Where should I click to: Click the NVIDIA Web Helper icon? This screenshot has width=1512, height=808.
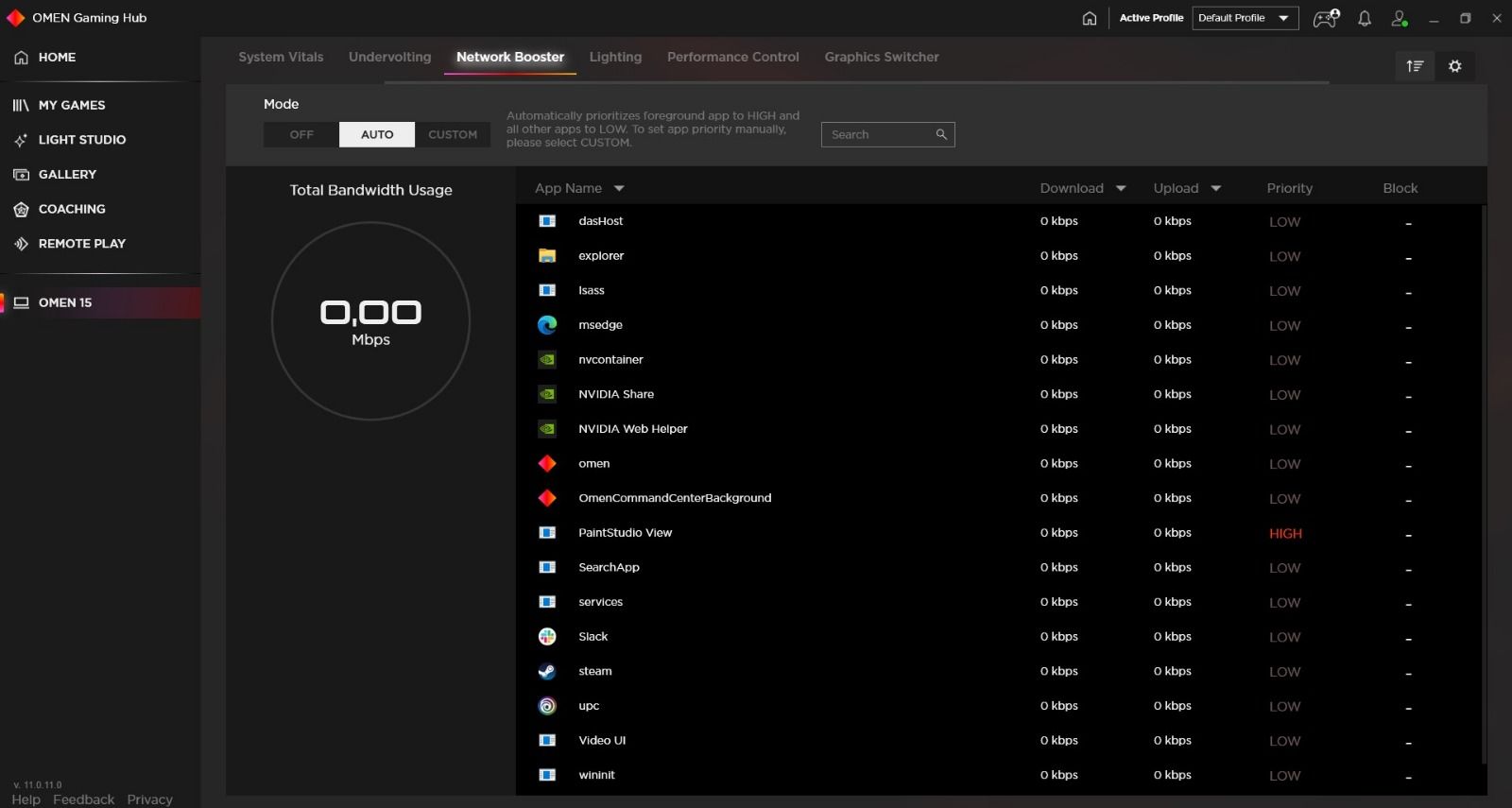pos(547,429)
